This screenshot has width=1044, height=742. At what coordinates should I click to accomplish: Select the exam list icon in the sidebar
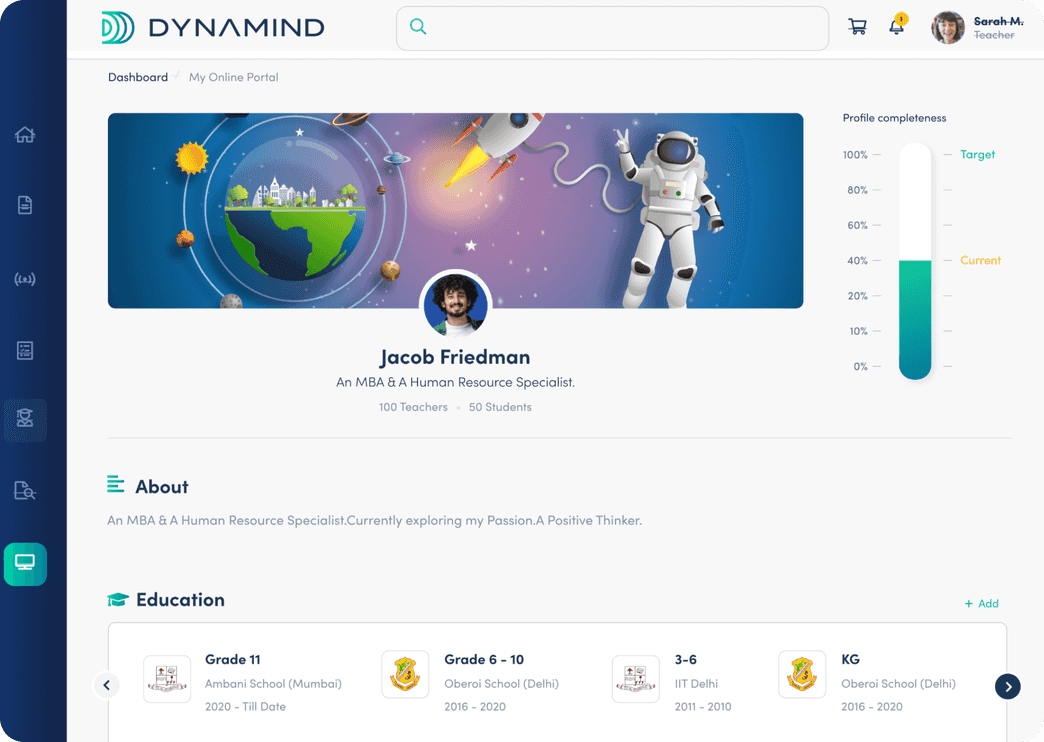coord(25,349)
